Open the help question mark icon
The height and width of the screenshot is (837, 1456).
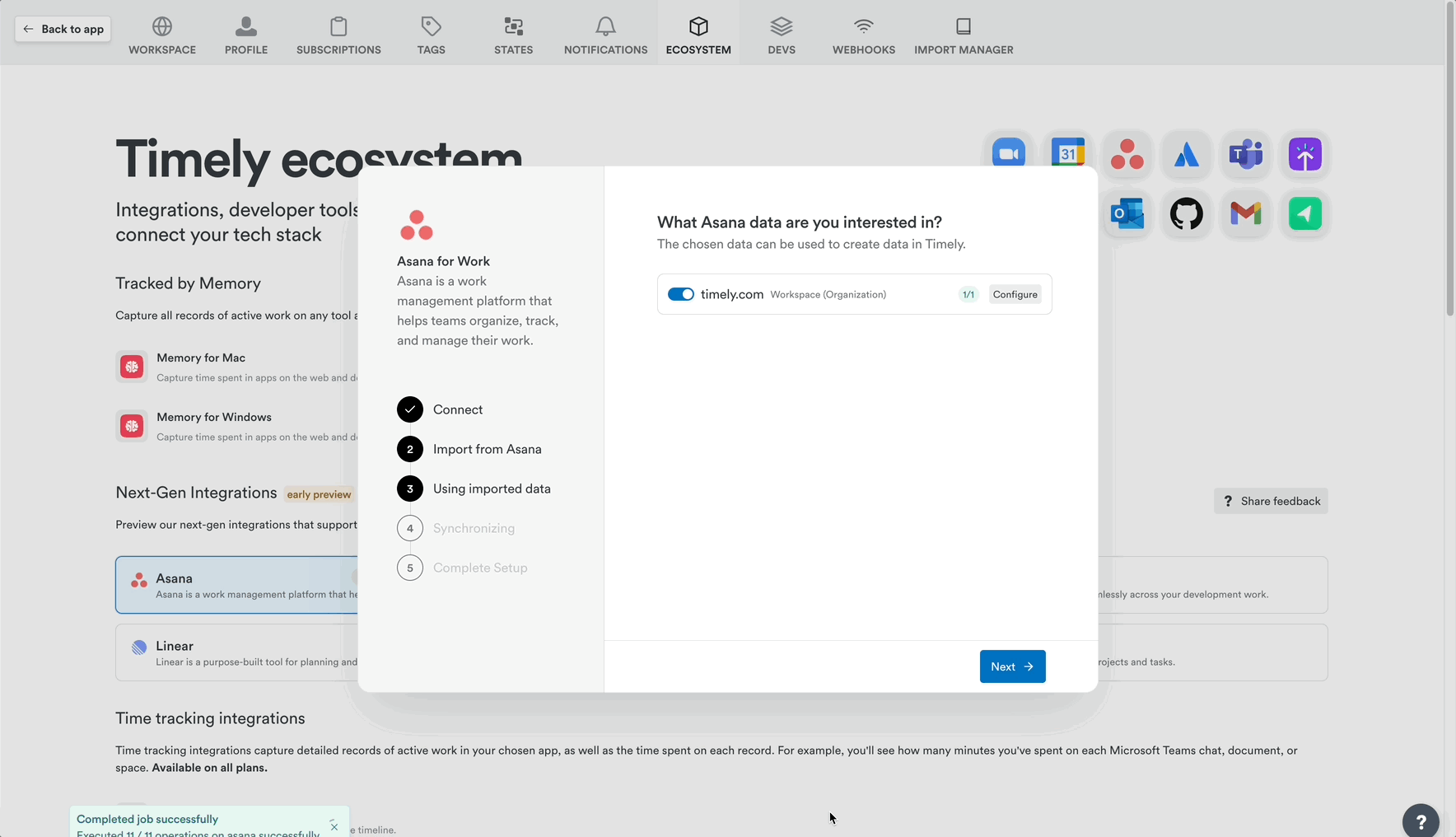point(1421,821)
